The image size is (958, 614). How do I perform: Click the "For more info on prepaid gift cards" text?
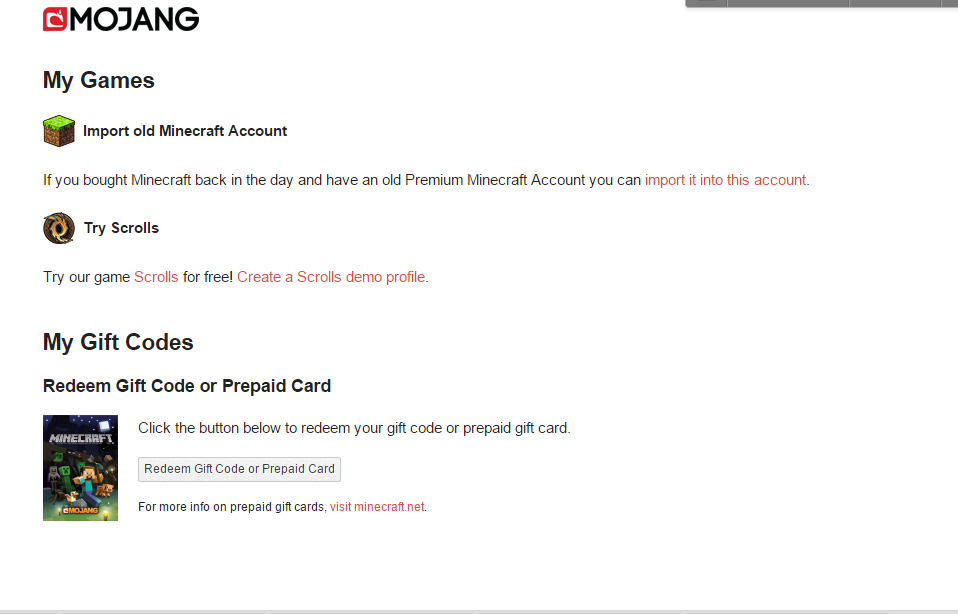(232, 507)
